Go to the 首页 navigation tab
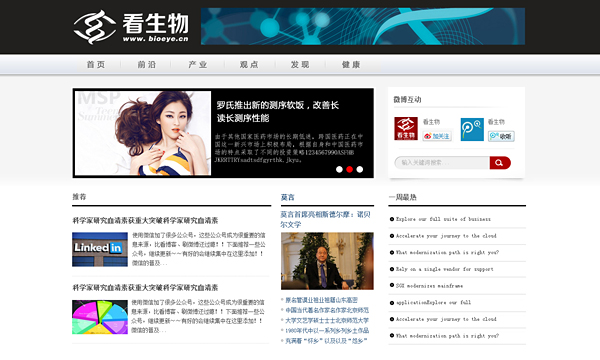The height and width of the screenshot is (360, 600). [x=96, y=65]
